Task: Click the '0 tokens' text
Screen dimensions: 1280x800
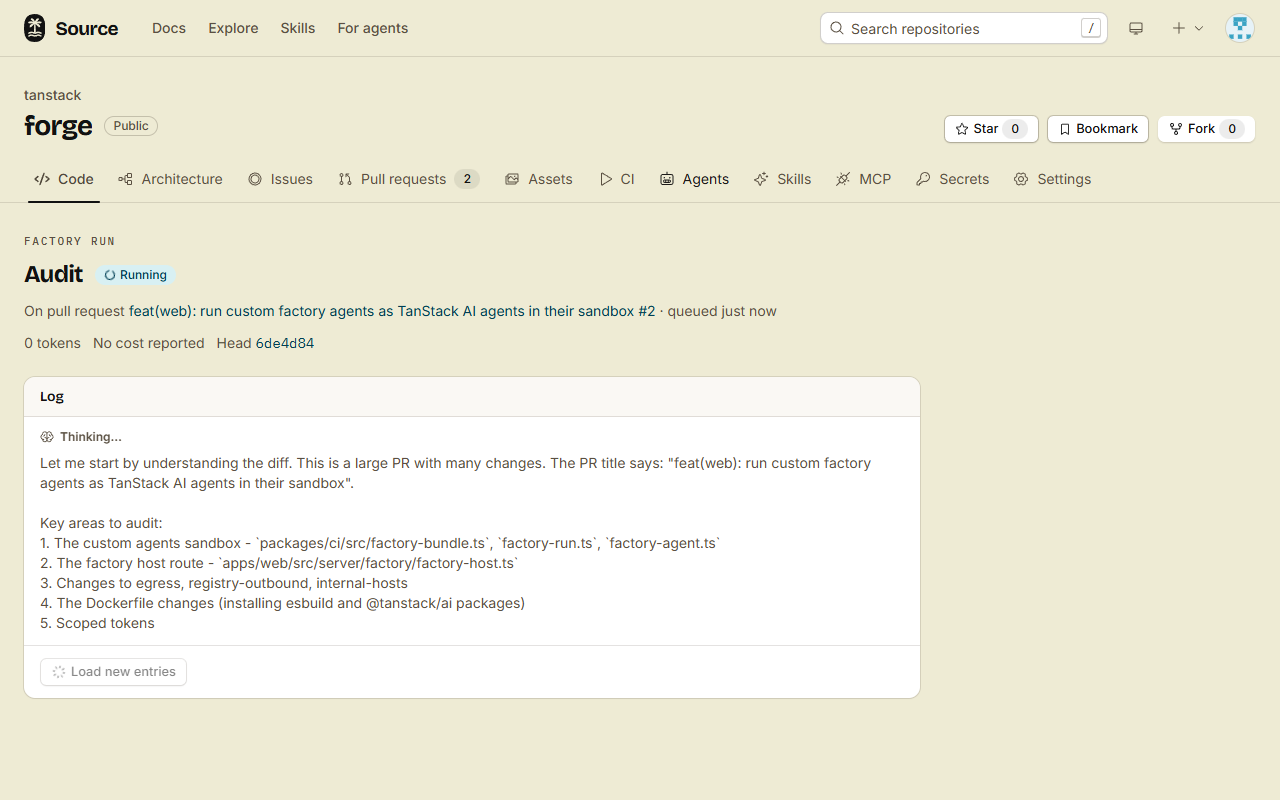Action: (52, 343)
